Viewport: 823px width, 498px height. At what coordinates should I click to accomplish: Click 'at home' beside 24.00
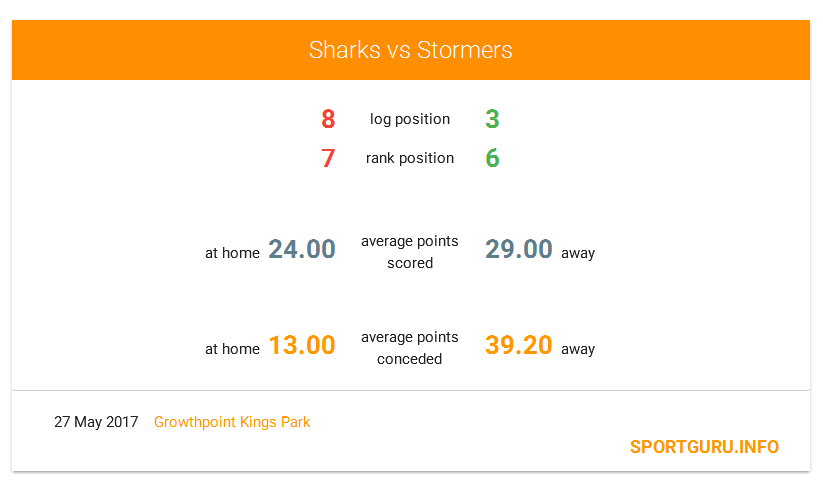[x=233, y=253]
